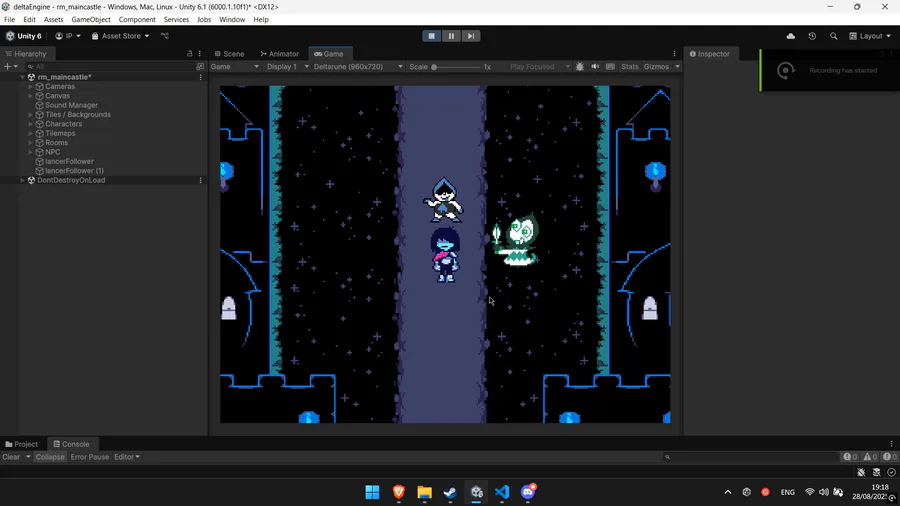Expand the Canvas object
Image resolution: width=900 pixels, height=506 pixels.
tap(30, 96)
